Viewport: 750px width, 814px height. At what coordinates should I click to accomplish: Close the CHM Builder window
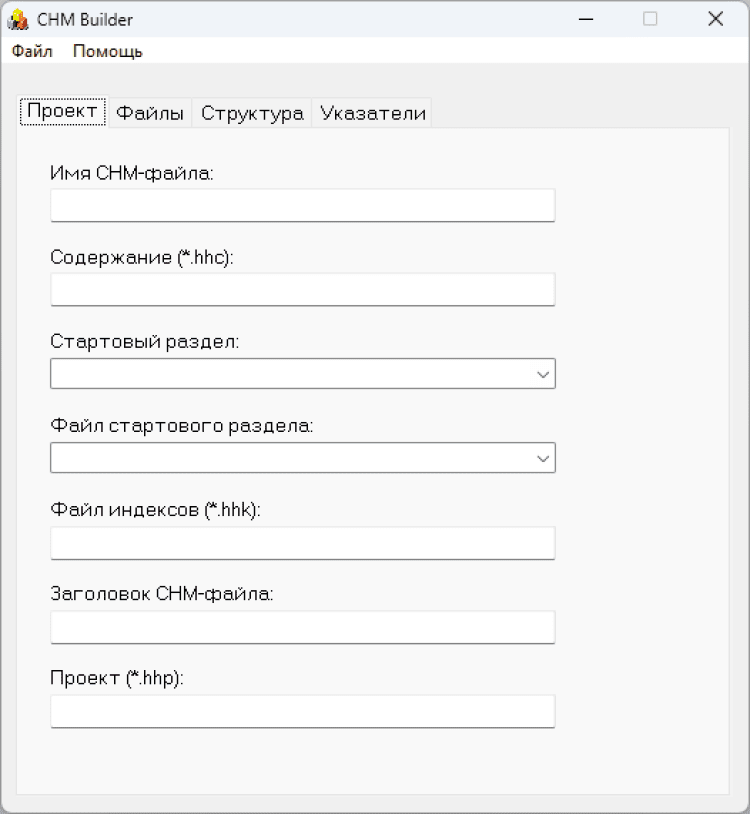tap(715, 19)
